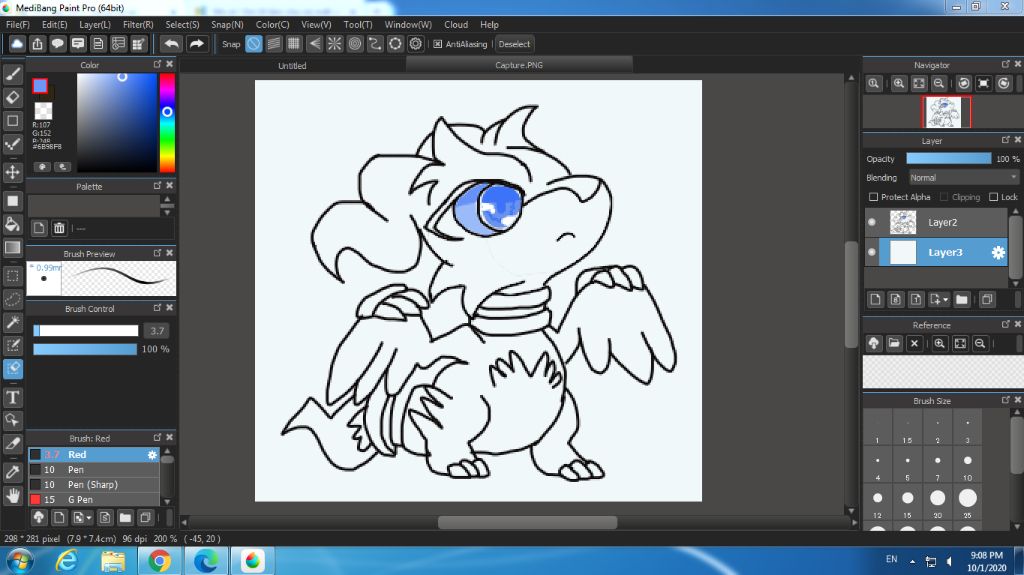Screen dimensions: 1024x575
Task: Select the Magic Wand tool
Action: [x=12, y=322]
